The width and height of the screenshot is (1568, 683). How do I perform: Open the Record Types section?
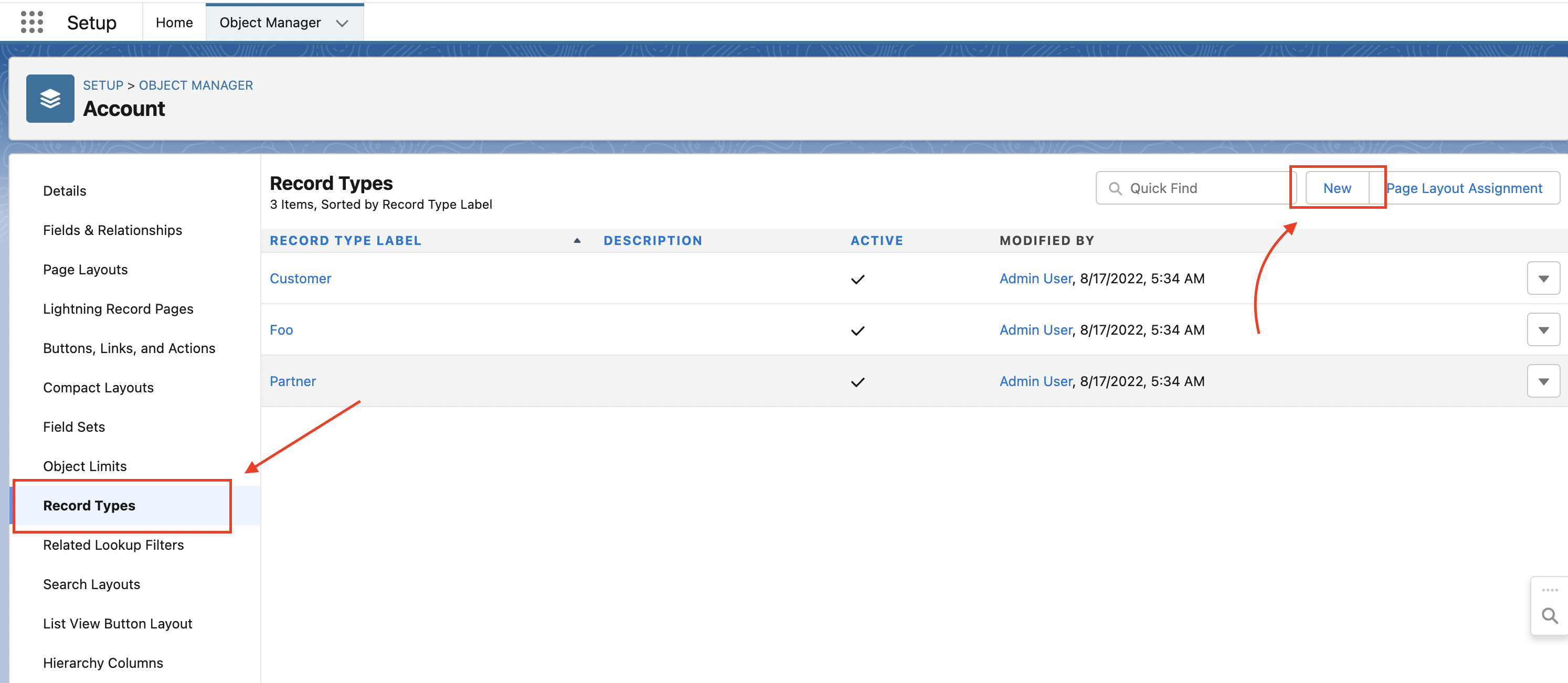click(x=89, y=505)
